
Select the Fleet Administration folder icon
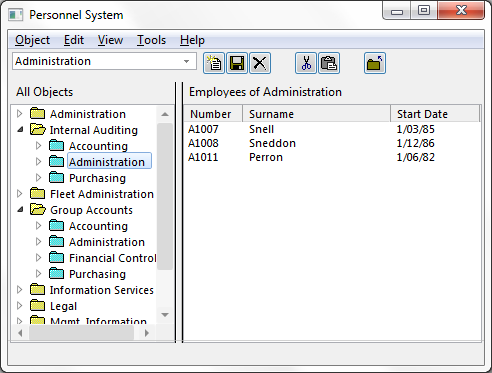(x=37, y=193)
